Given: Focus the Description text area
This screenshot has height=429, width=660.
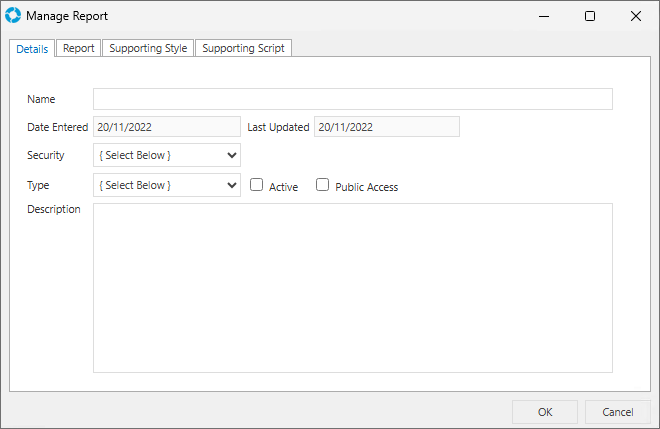Looking at the screenshot, I should coord(352,288).
